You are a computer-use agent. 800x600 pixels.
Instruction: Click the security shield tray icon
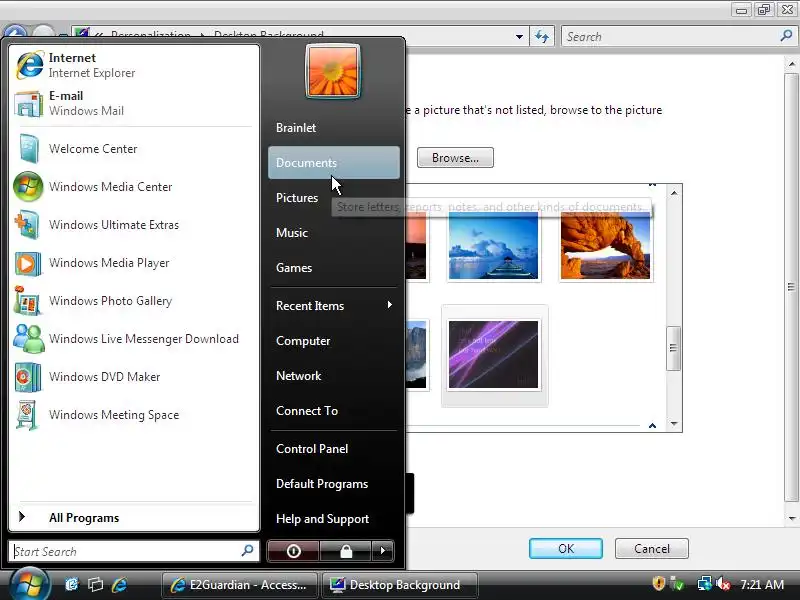(659, 584)
